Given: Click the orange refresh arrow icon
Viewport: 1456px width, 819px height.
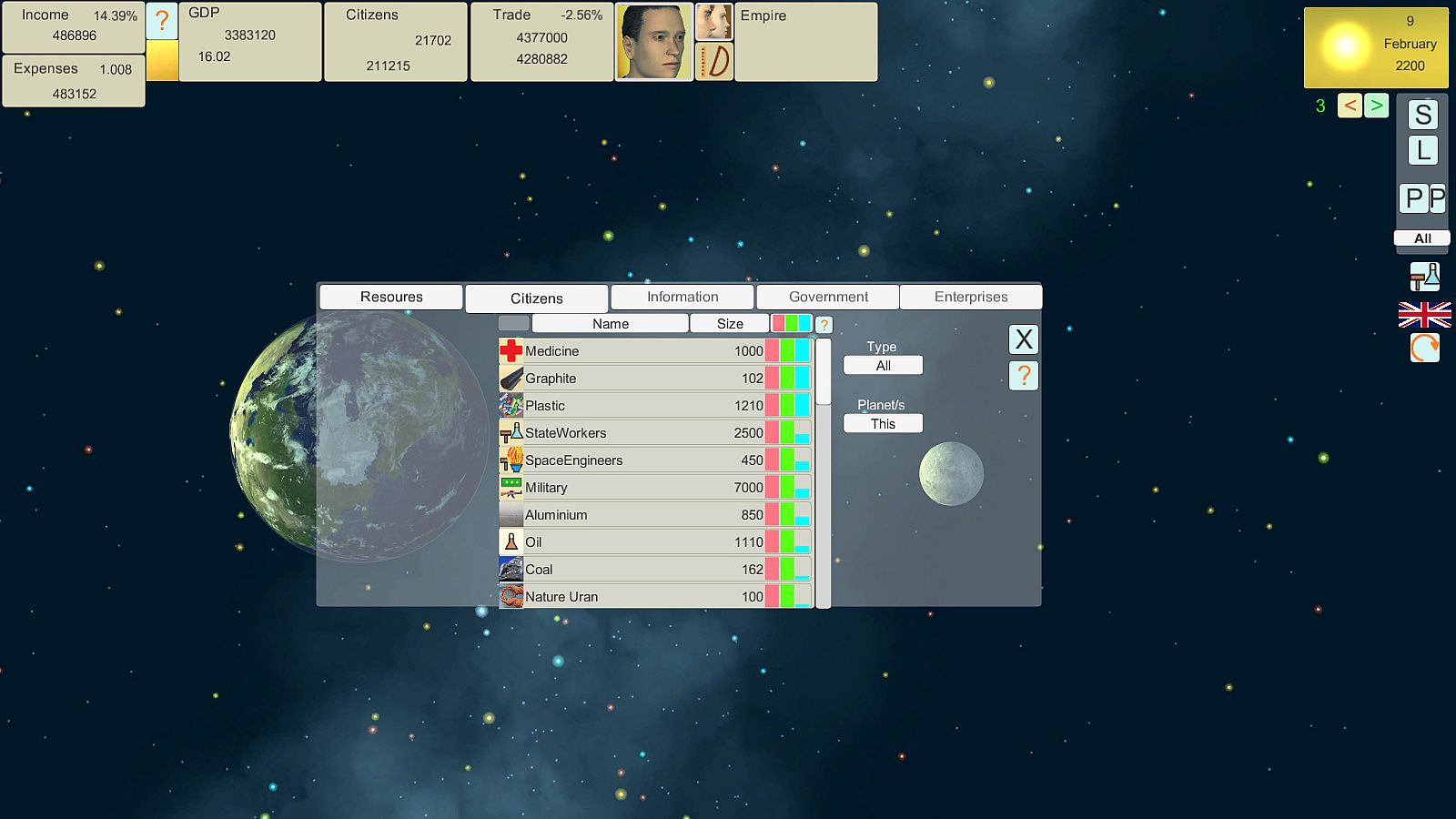Looking at the screenshot, I should pos(1425,348).
